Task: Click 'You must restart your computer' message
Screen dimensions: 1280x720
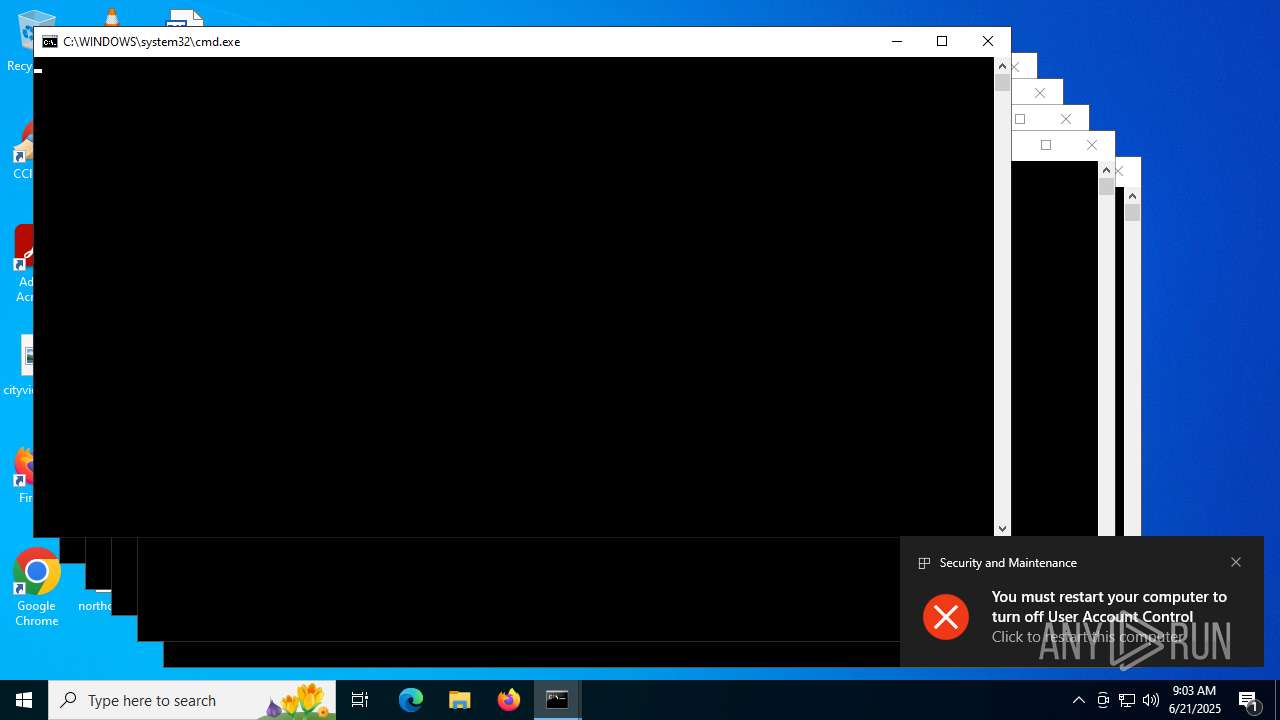Action: point(1109,606)
